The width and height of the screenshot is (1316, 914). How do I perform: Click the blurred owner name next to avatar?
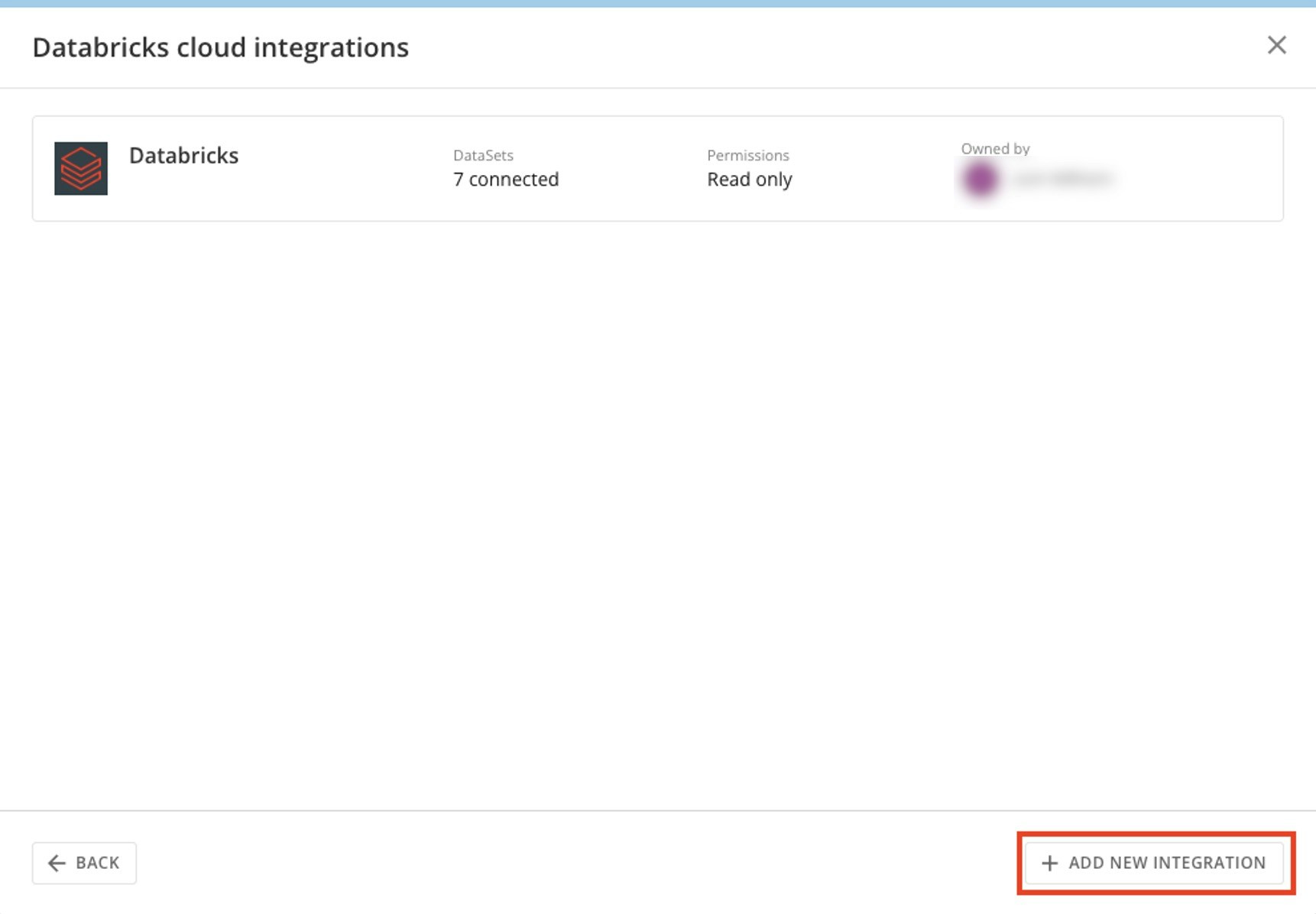1062,180
